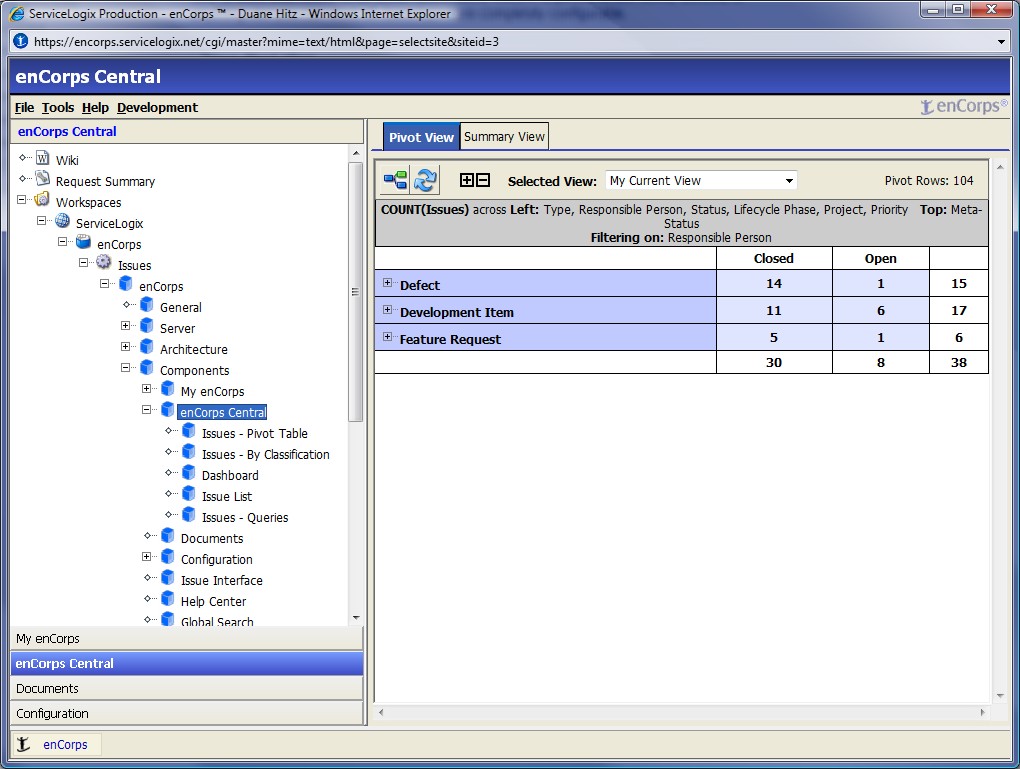Click the site info icon in address bar
The image size is (1020, 769).
(21, 42)
